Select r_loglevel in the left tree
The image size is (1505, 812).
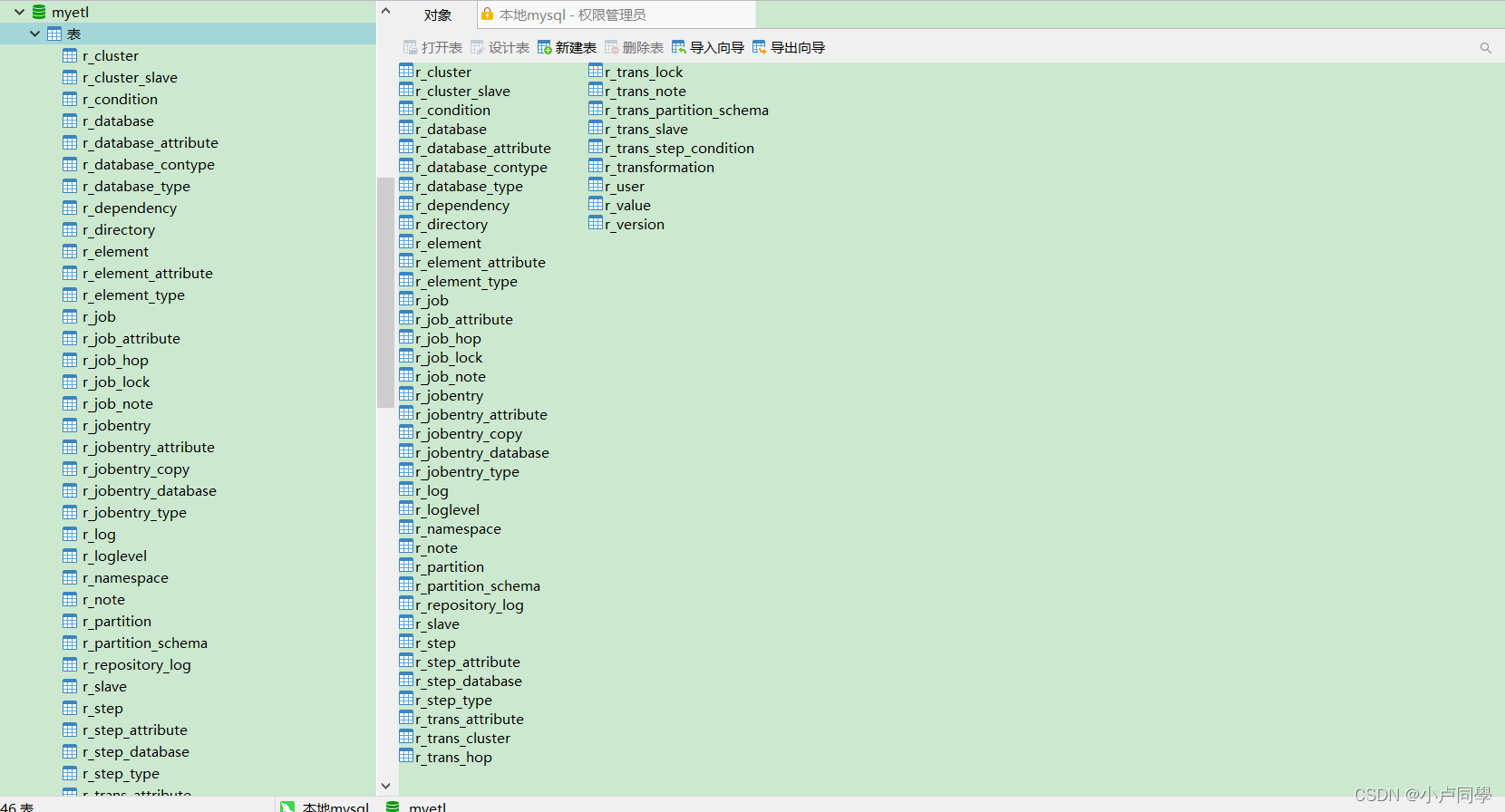pos(114,556)
